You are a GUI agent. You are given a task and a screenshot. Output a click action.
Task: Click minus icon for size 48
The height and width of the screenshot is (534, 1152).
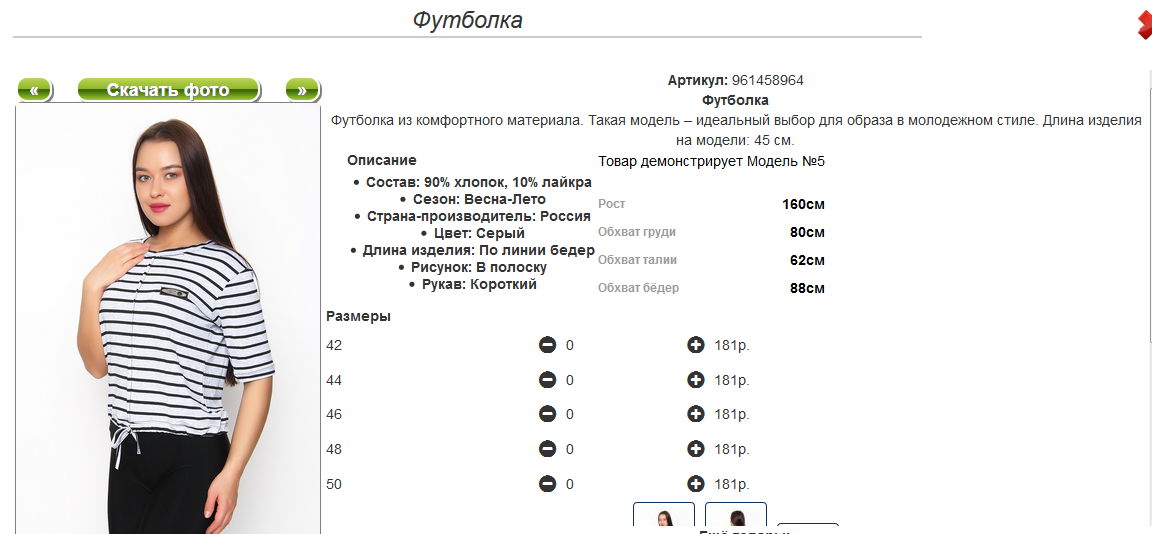(547, 449)
